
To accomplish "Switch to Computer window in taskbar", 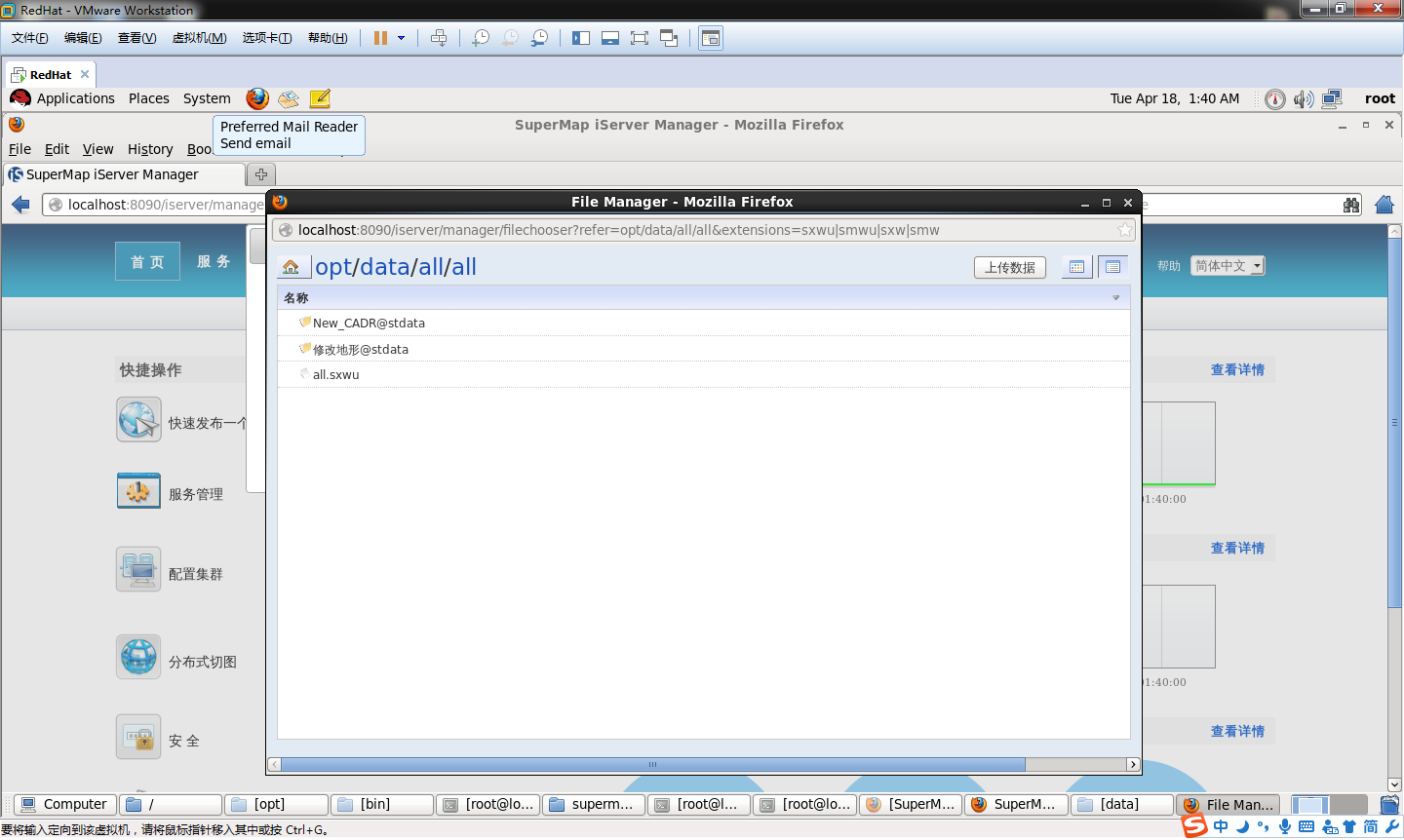I will (x=64, y=804).
